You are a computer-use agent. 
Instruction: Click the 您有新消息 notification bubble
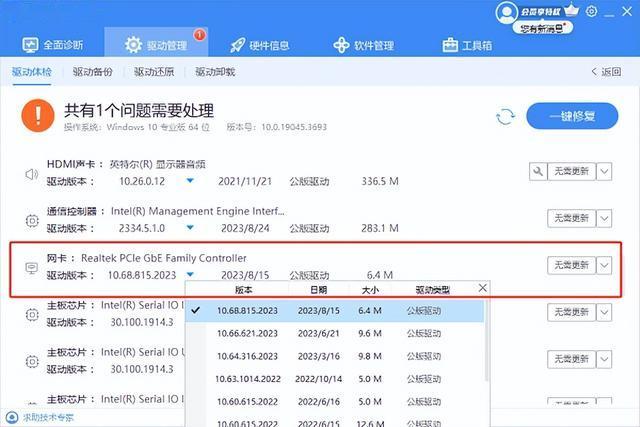[x=543, y=28]
